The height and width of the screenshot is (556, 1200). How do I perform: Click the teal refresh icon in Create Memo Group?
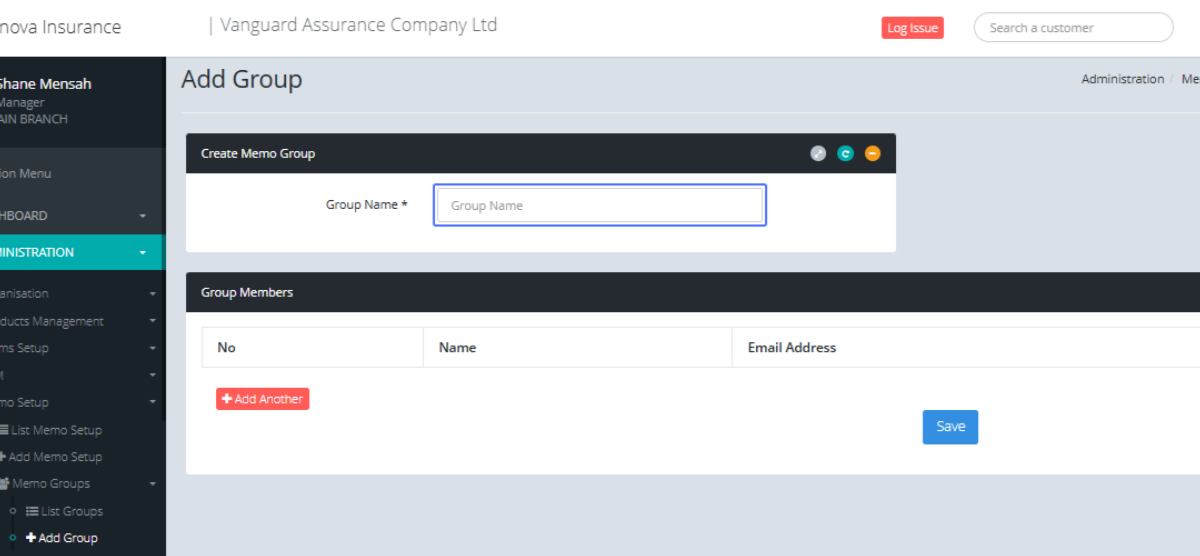[845, 154]
